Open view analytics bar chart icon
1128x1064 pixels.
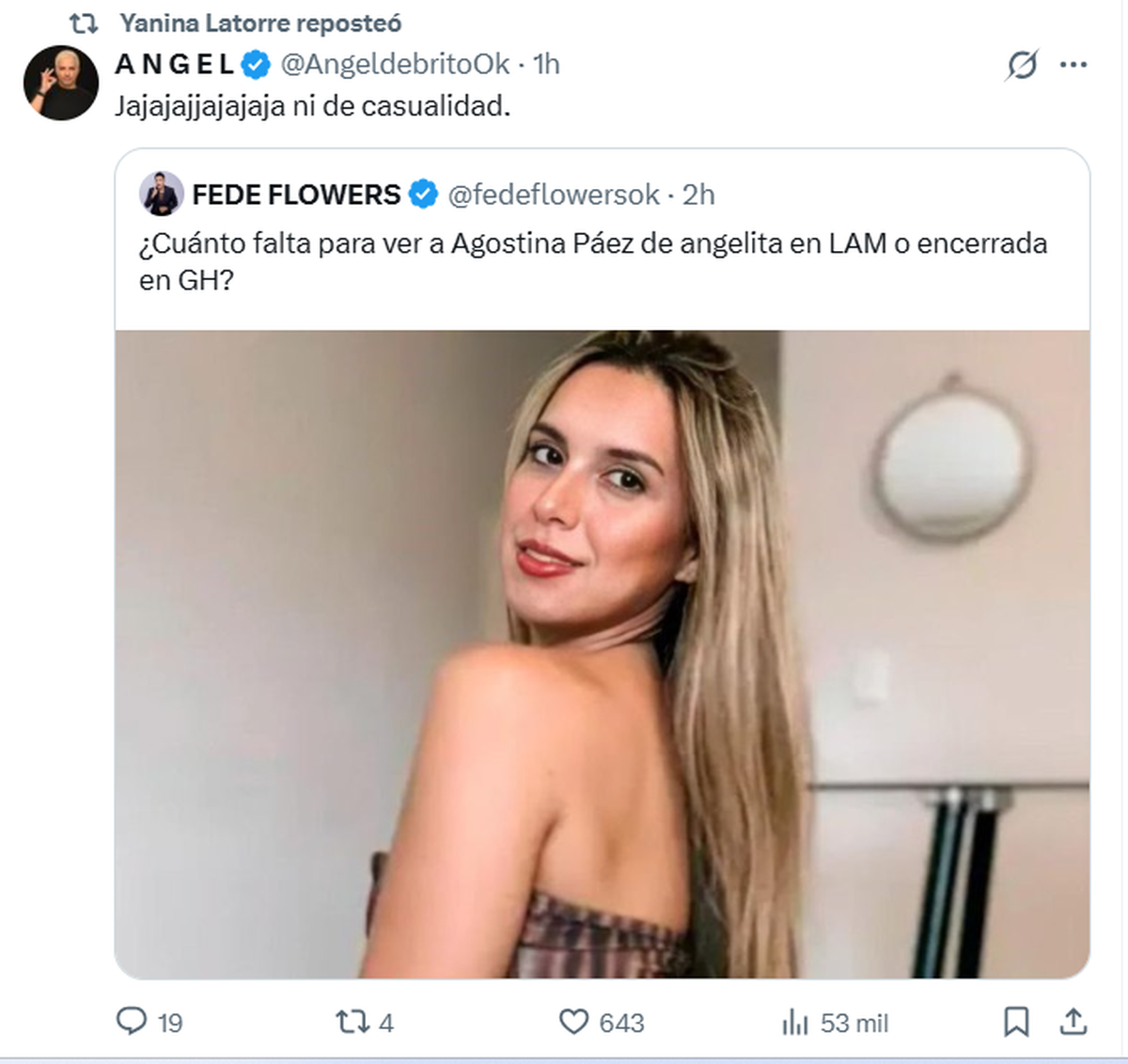[795, 1022]
